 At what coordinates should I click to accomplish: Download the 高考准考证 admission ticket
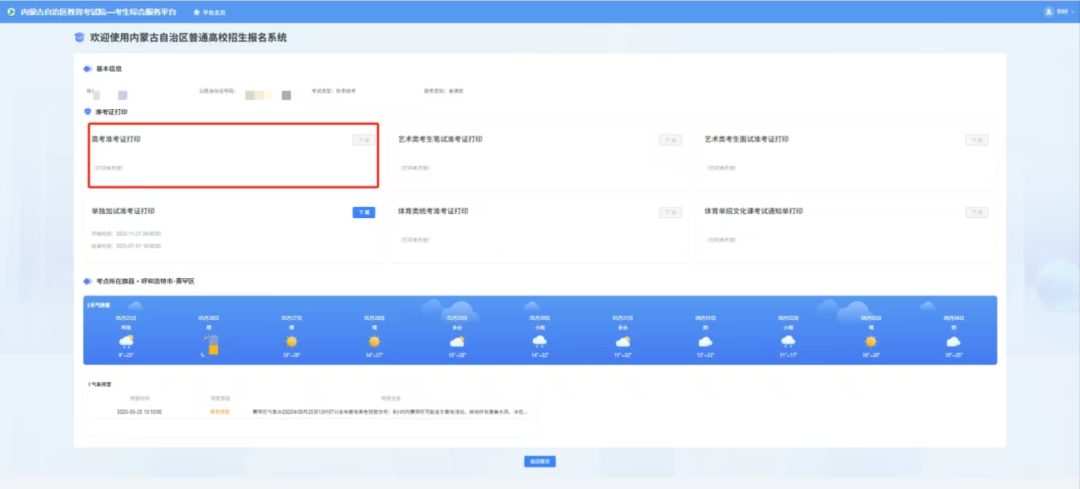tap(363, 140)
